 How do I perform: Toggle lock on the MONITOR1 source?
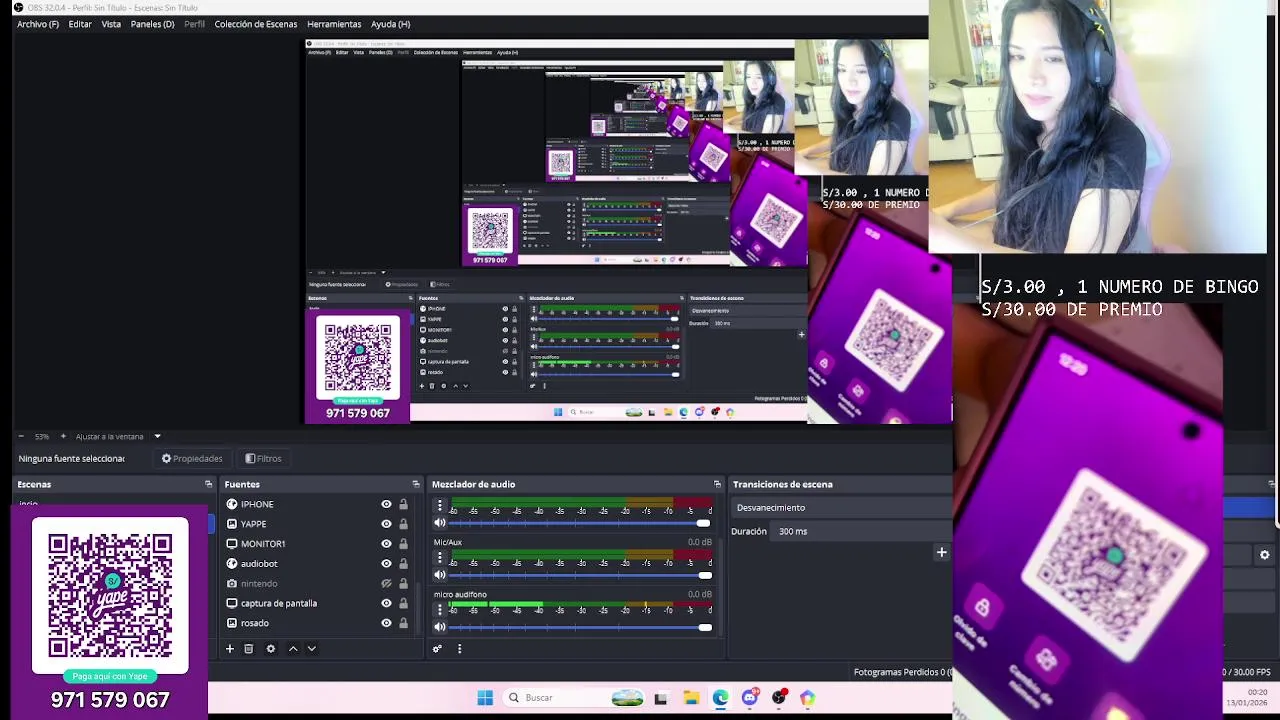click(403, 544)
